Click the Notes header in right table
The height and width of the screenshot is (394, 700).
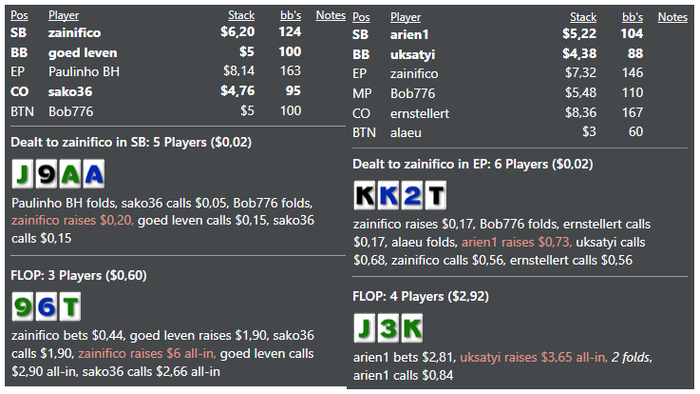coord(672,17)
